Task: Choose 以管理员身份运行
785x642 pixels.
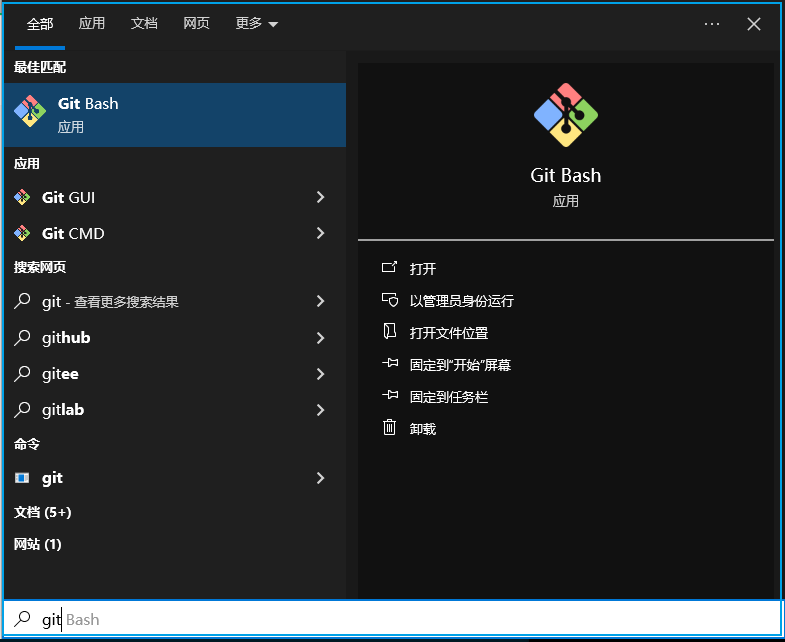Action: pos(462,301)
